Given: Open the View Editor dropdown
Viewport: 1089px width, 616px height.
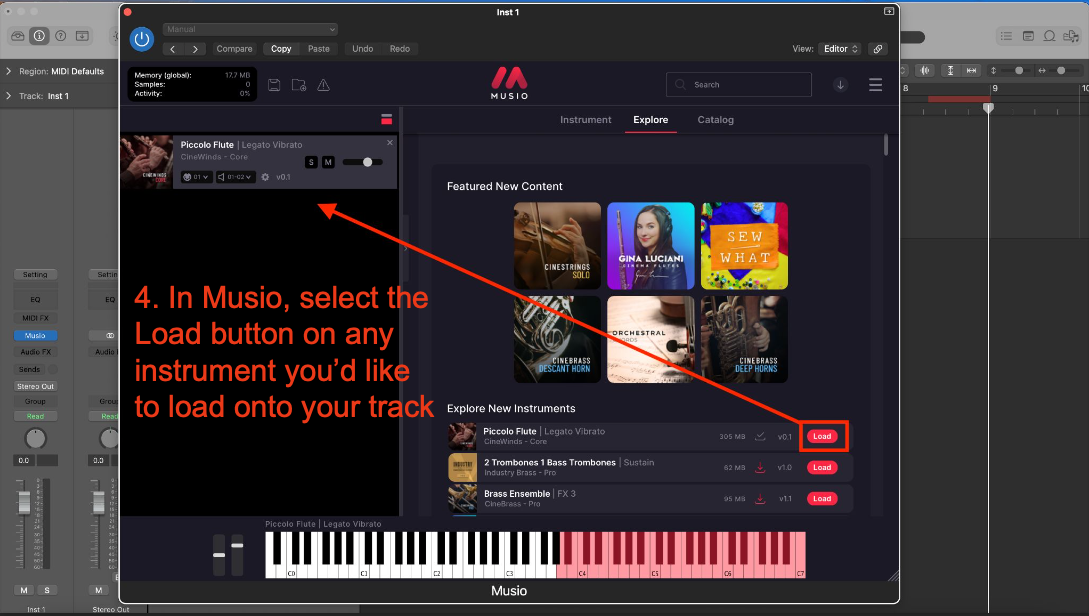Looking at the screenshot, I should pyautogui.click(x=840, y=49).
